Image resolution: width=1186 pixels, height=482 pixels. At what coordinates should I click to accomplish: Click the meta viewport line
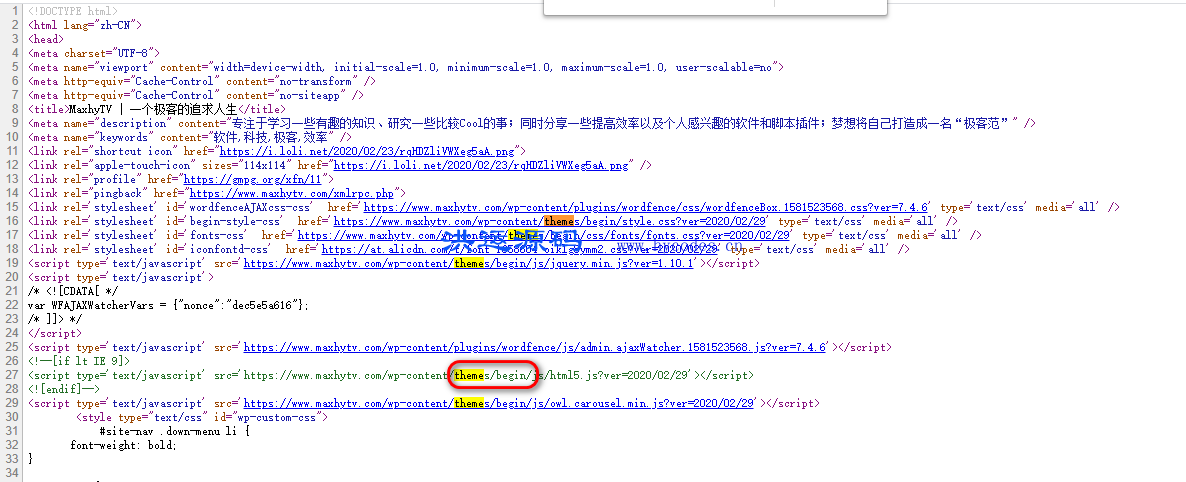coord(405,67)
